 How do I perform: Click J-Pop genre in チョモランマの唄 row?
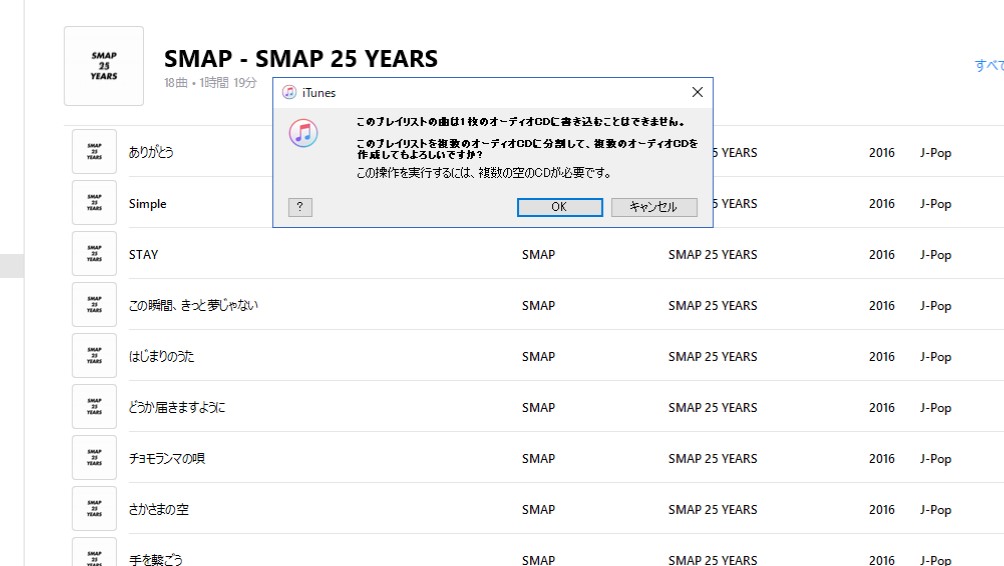(935, 458)
